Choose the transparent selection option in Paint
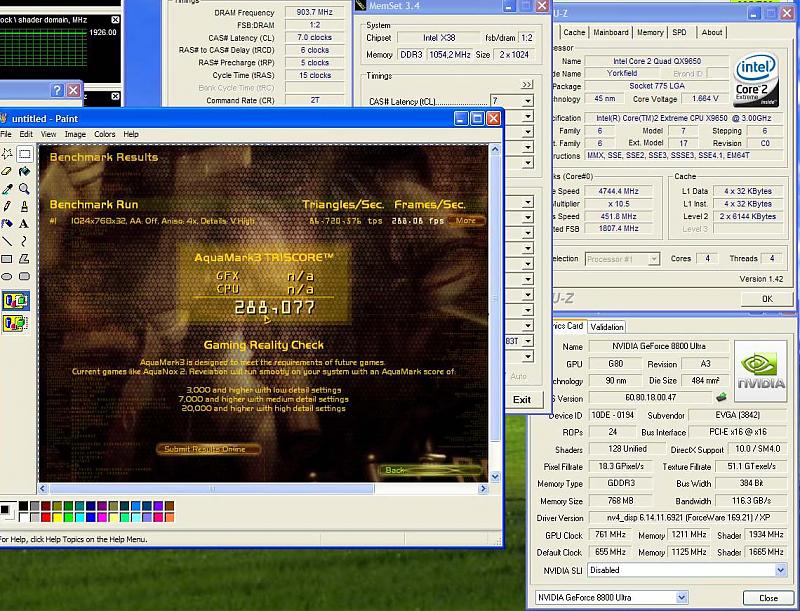800x611 pixels. (16, 323)
